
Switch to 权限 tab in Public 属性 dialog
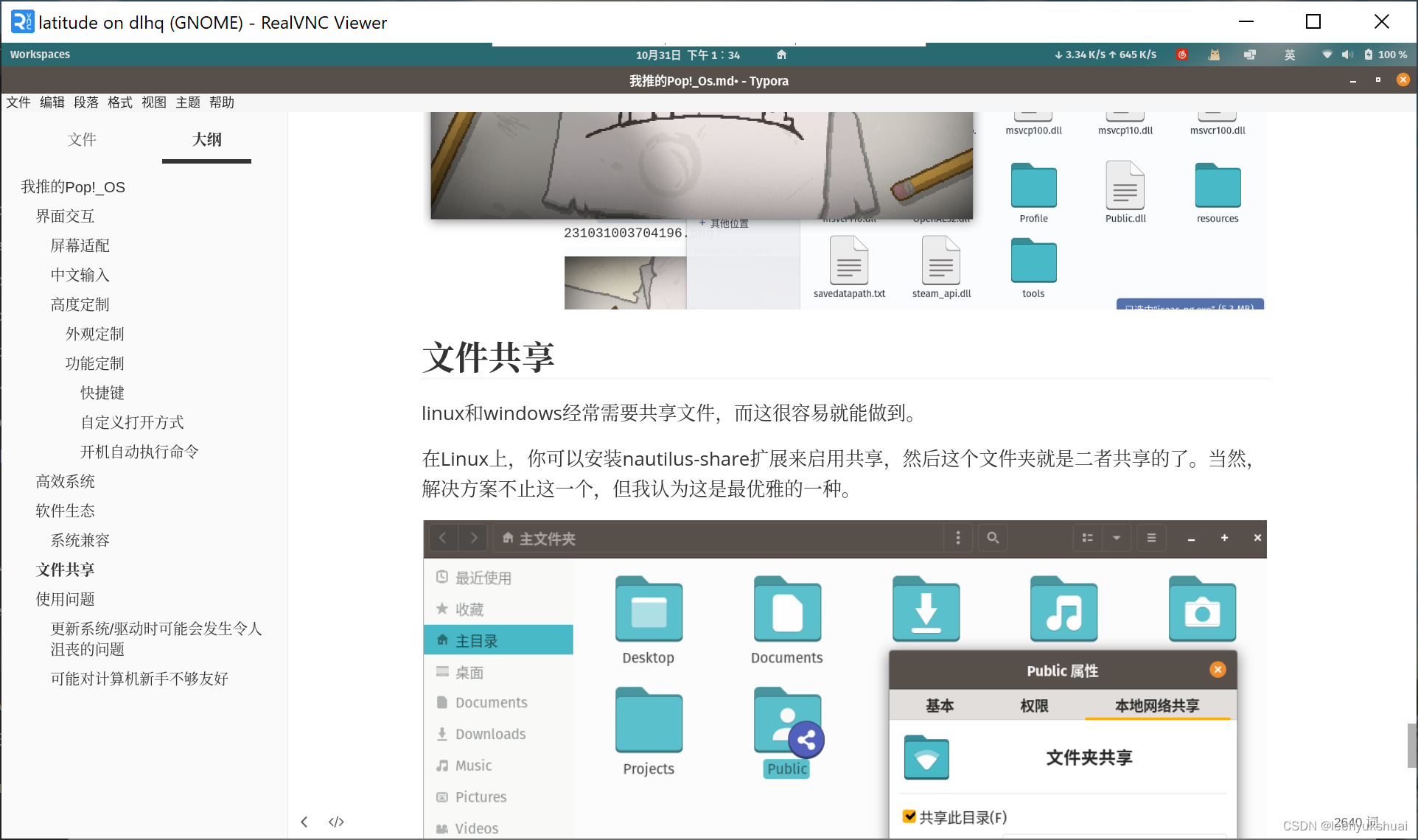click(x=1033, y=706)
